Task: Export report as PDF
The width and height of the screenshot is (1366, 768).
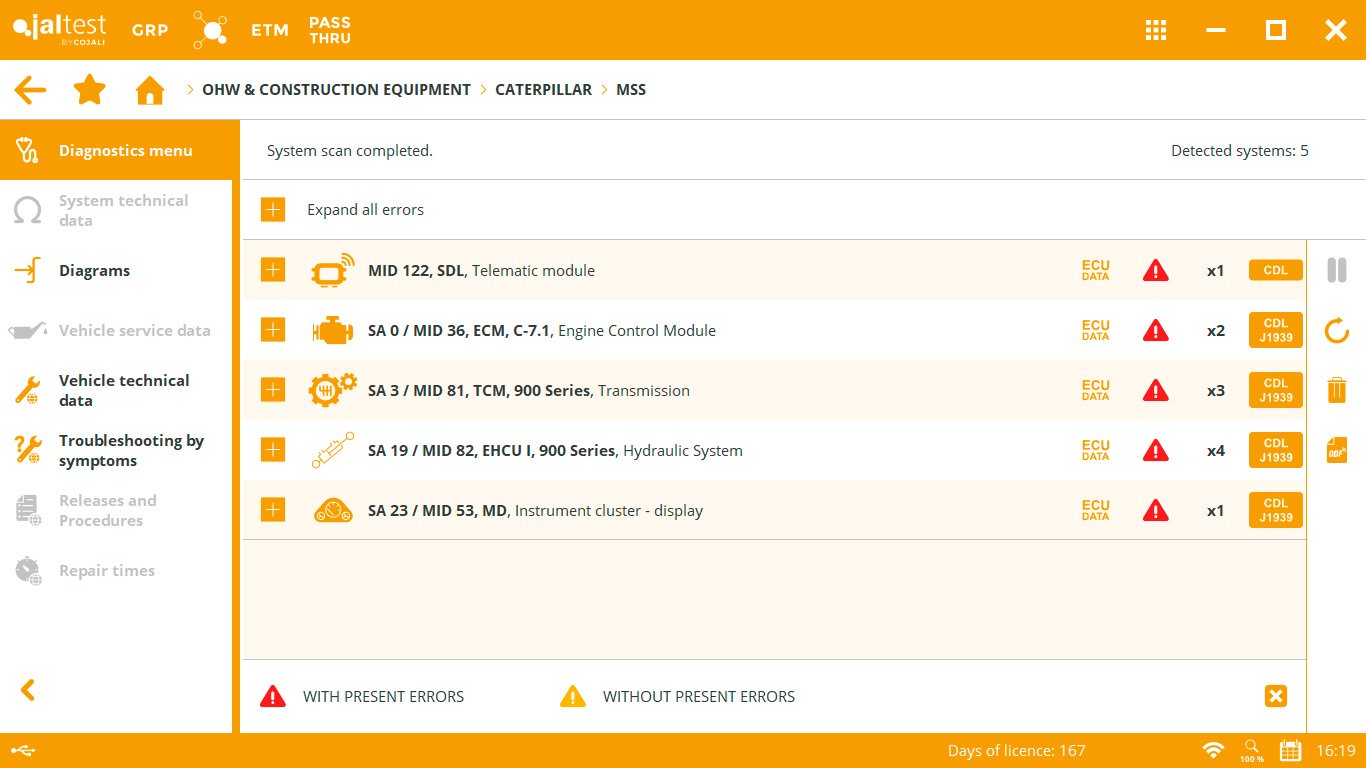Action: pos(1336,450)
